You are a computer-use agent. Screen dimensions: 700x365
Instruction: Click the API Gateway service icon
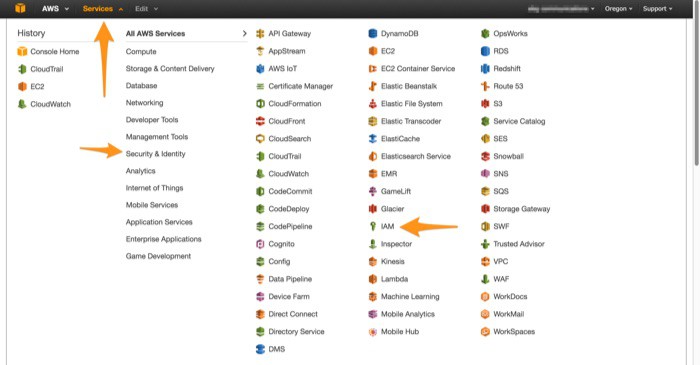260,33
